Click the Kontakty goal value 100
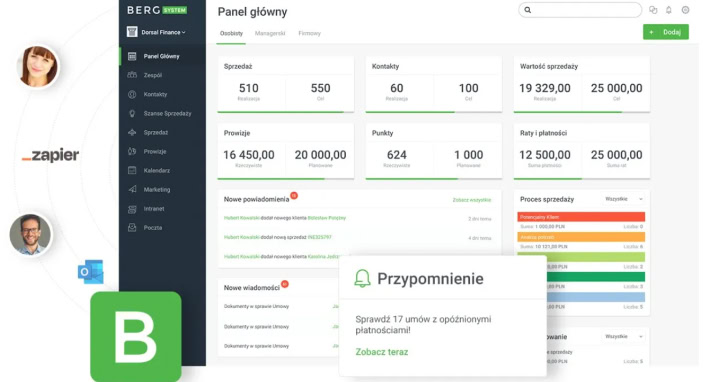 (468, 88)
